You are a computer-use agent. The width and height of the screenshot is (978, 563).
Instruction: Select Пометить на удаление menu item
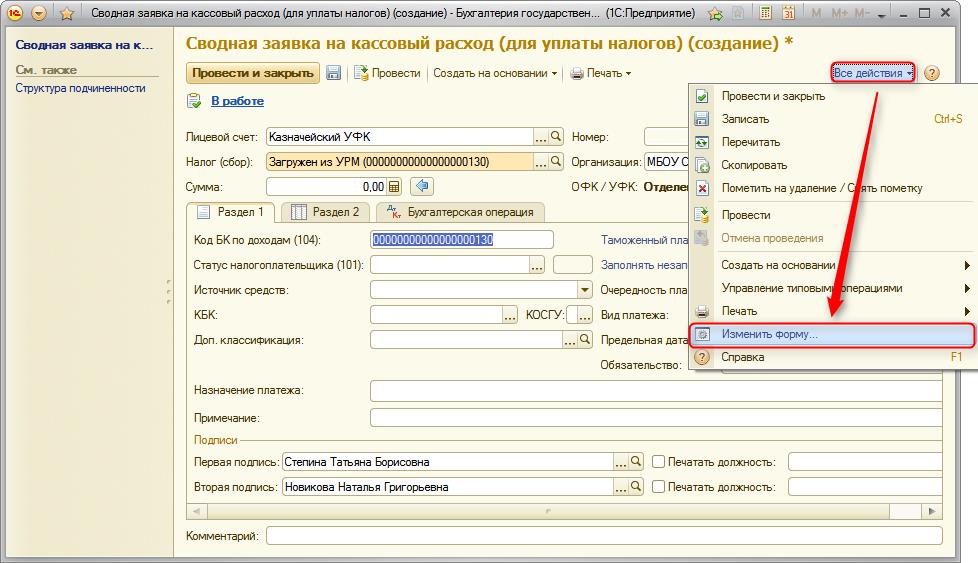832,188
